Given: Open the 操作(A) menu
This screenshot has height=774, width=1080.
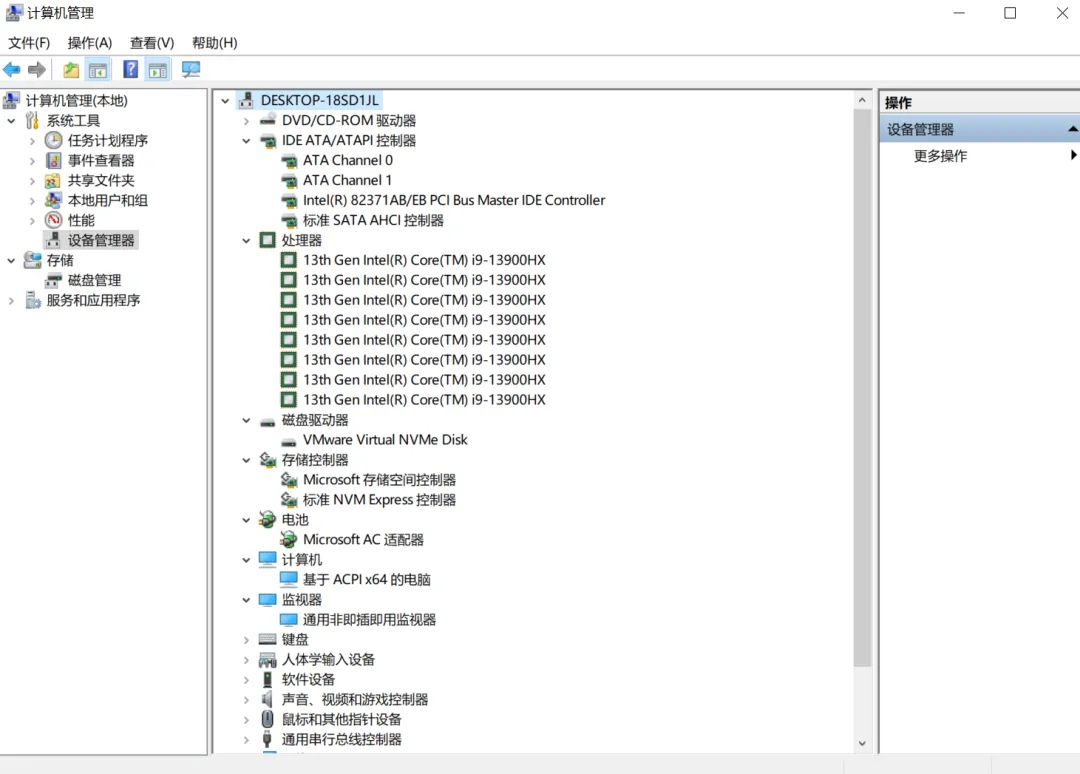Looking at the screenshot, I should click(x=90, y=43).
